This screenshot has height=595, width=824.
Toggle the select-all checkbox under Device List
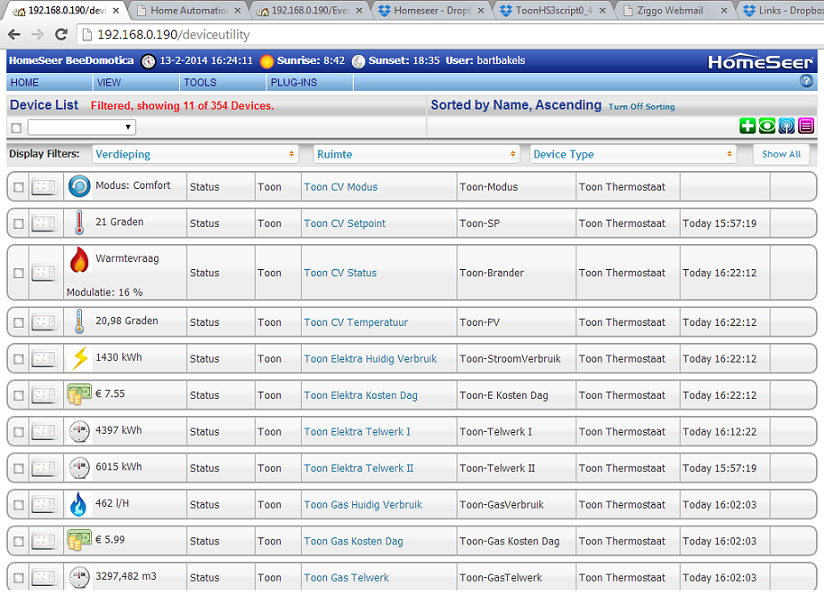click(16, 128)
